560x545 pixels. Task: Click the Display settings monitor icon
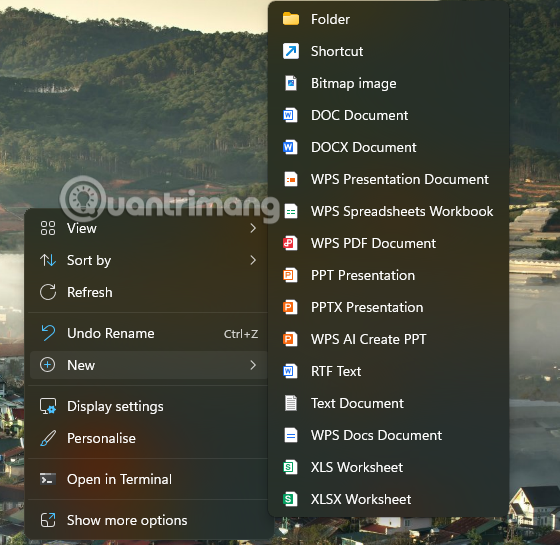(x=48, y=406)
